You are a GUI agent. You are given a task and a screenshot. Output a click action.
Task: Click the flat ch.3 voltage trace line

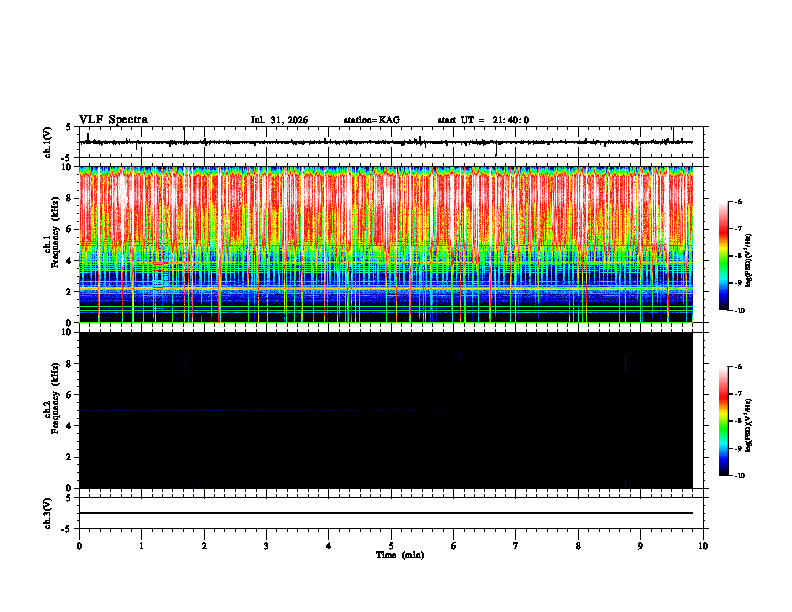pos(386,513)
